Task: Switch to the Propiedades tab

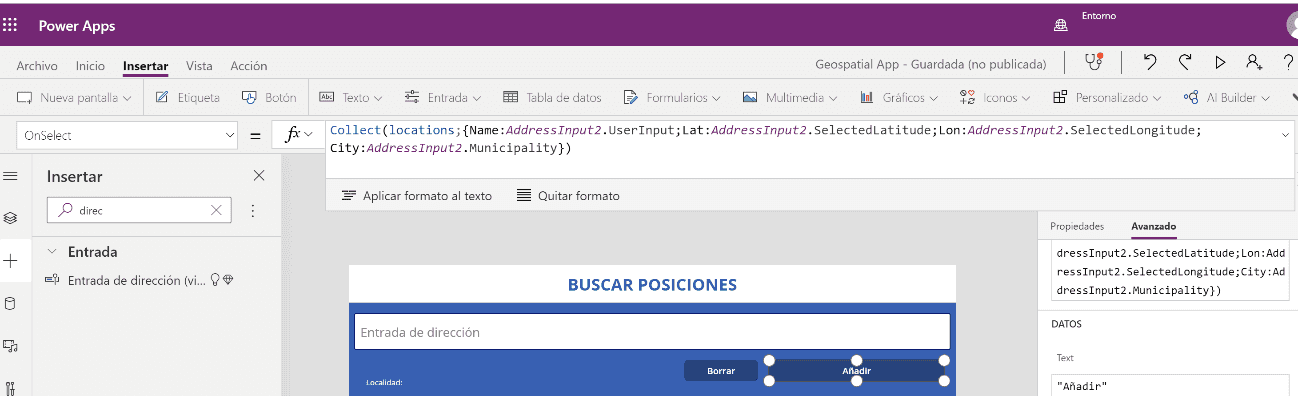Action: (x=1076, y=226)
